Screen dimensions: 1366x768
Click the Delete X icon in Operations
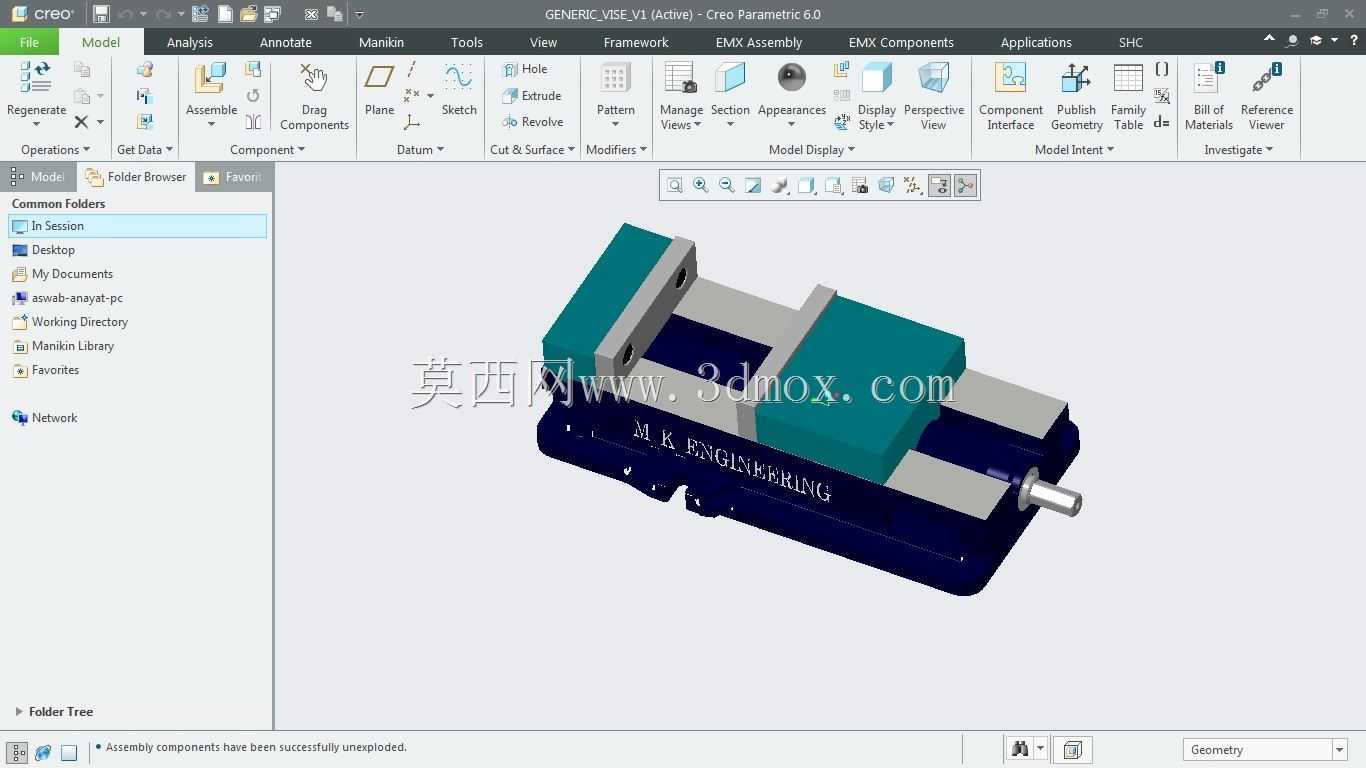click(x=81, y=122)
